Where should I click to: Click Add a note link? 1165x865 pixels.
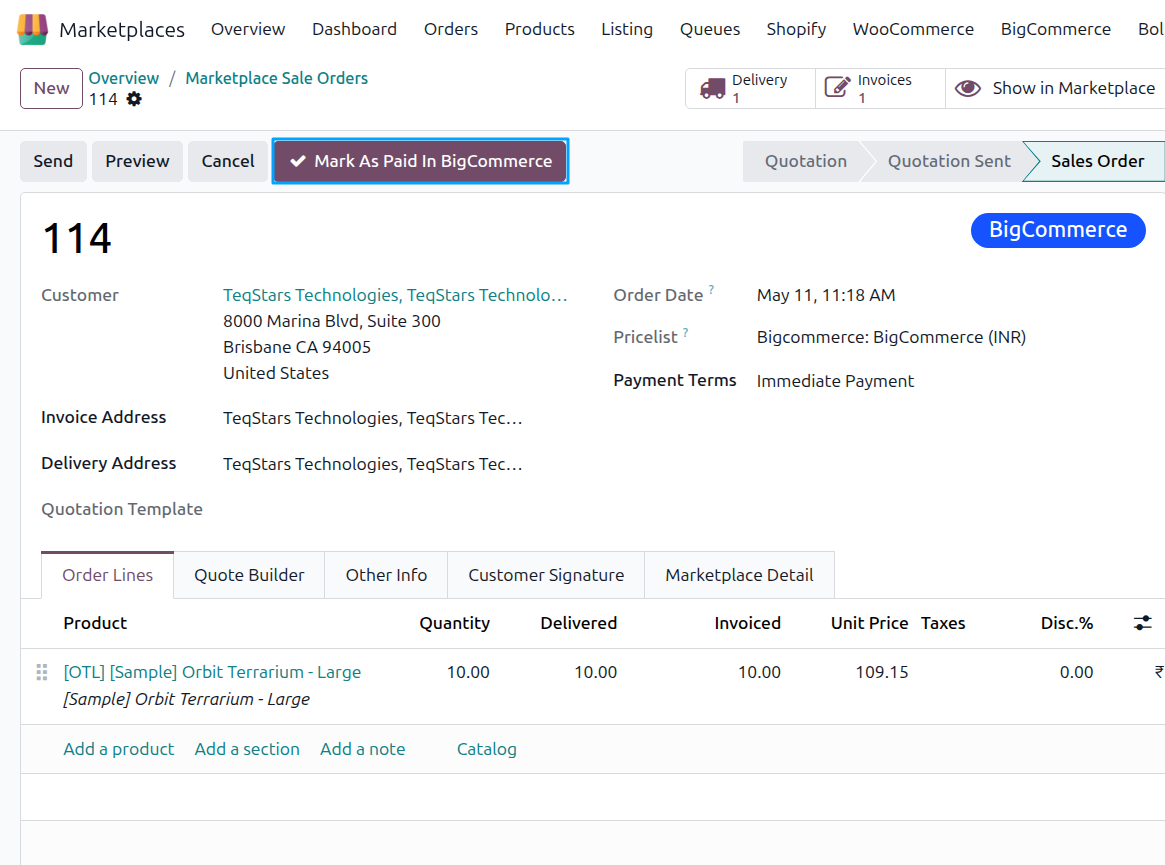[363, 749]
